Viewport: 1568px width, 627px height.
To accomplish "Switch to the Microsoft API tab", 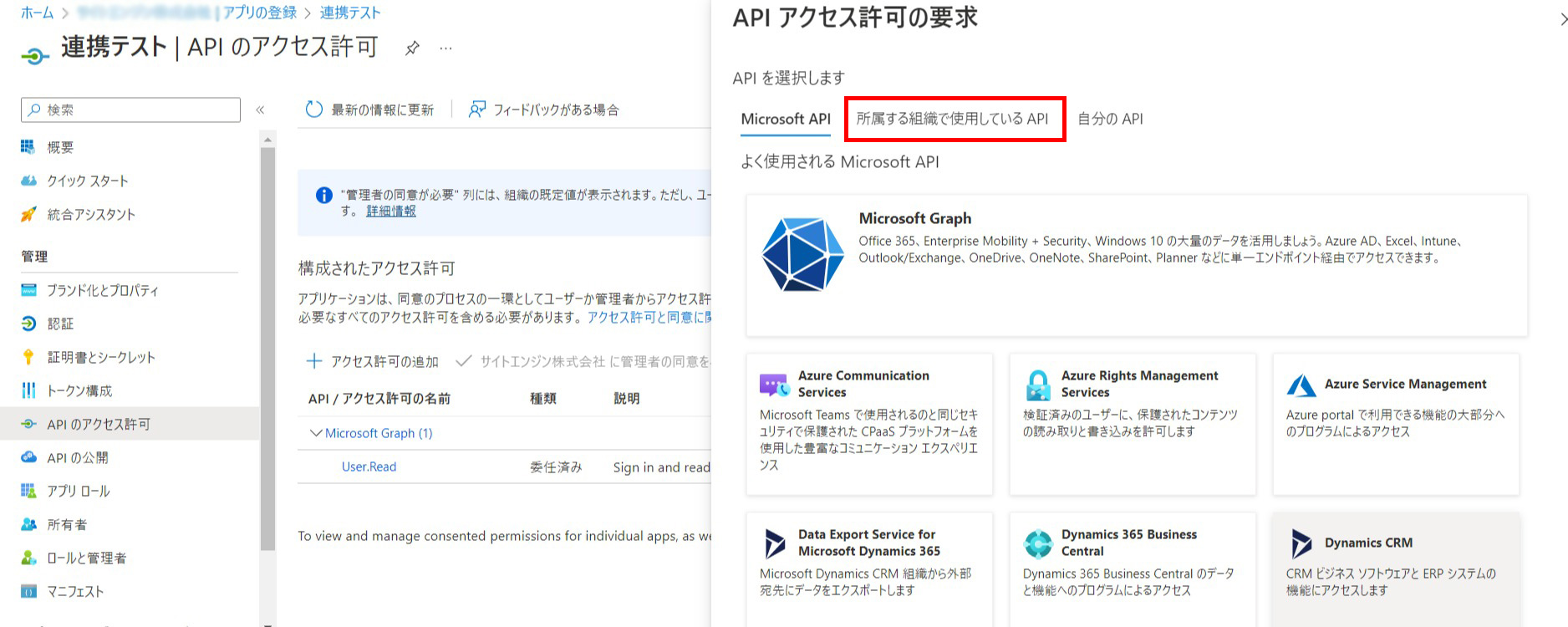I will pos(786,119).
